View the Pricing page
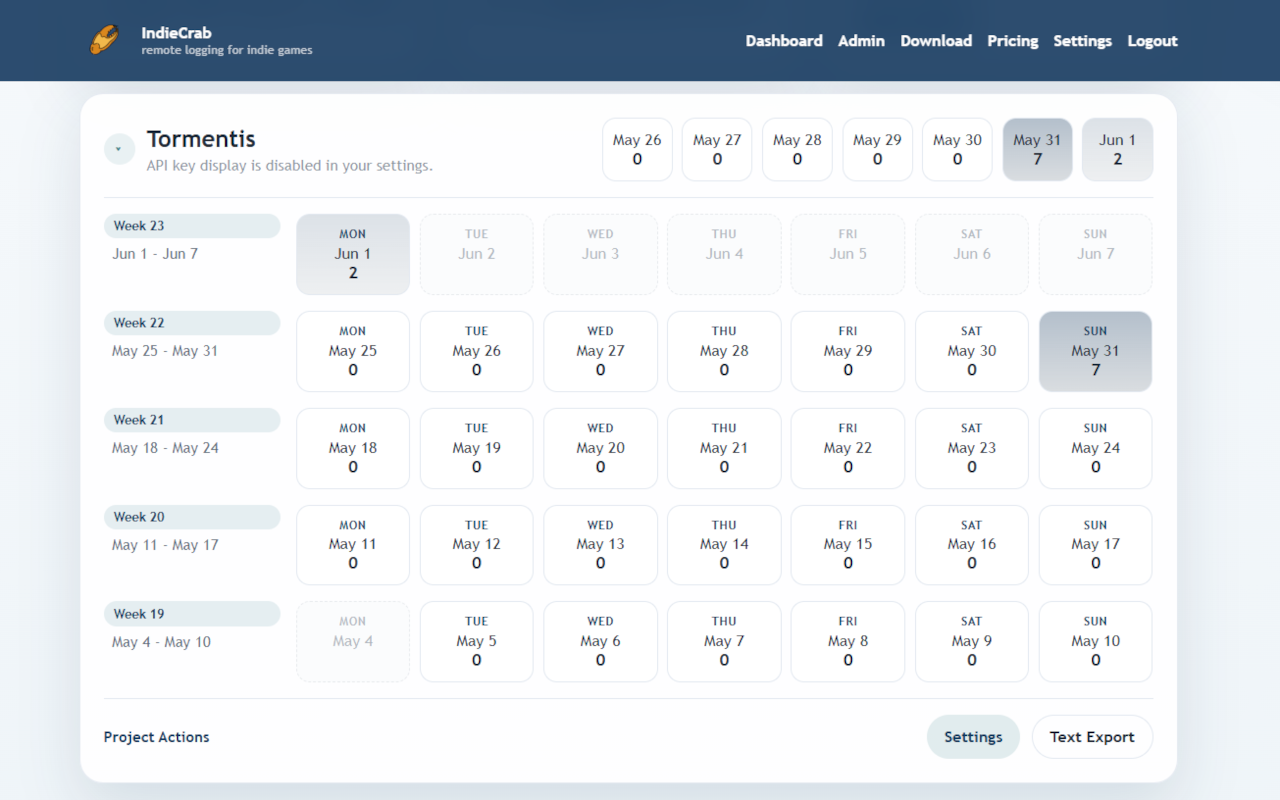Viewport: 1280px width, 800px height. (x=1012, y=41)
